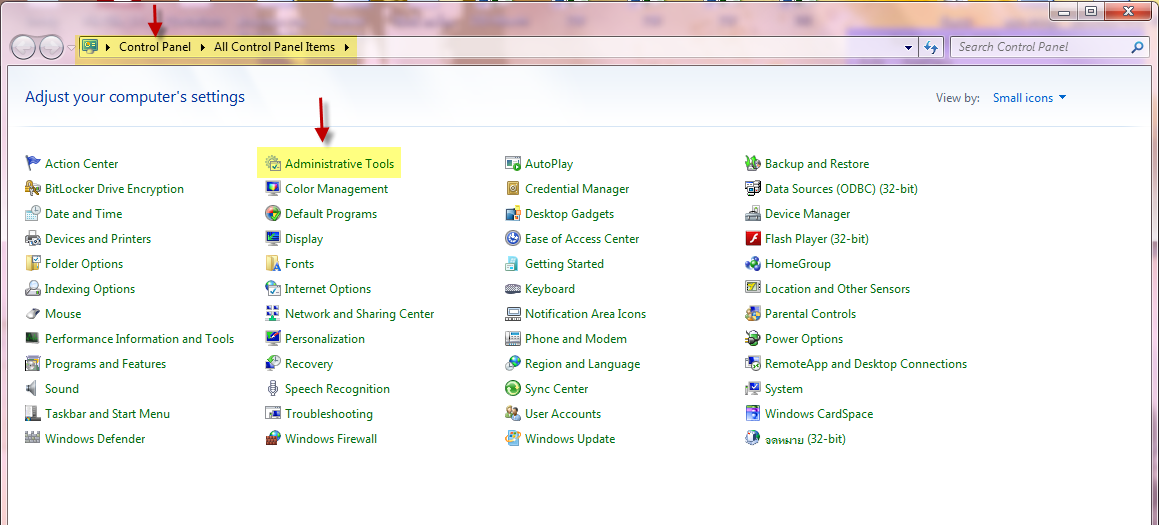Expand the arrow after Control Panel breadcrumb
This screenshot has height=525, width=1159.
point(203,47)
